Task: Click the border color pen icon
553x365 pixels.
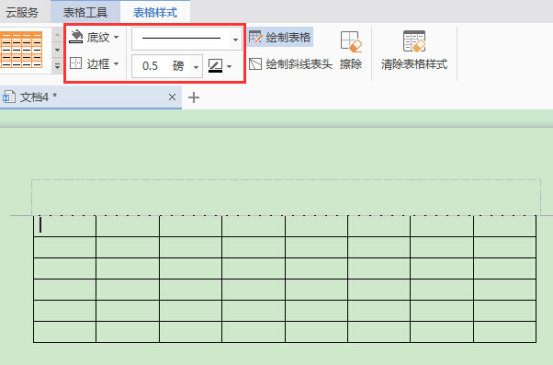Action: (x=215, y=66)
